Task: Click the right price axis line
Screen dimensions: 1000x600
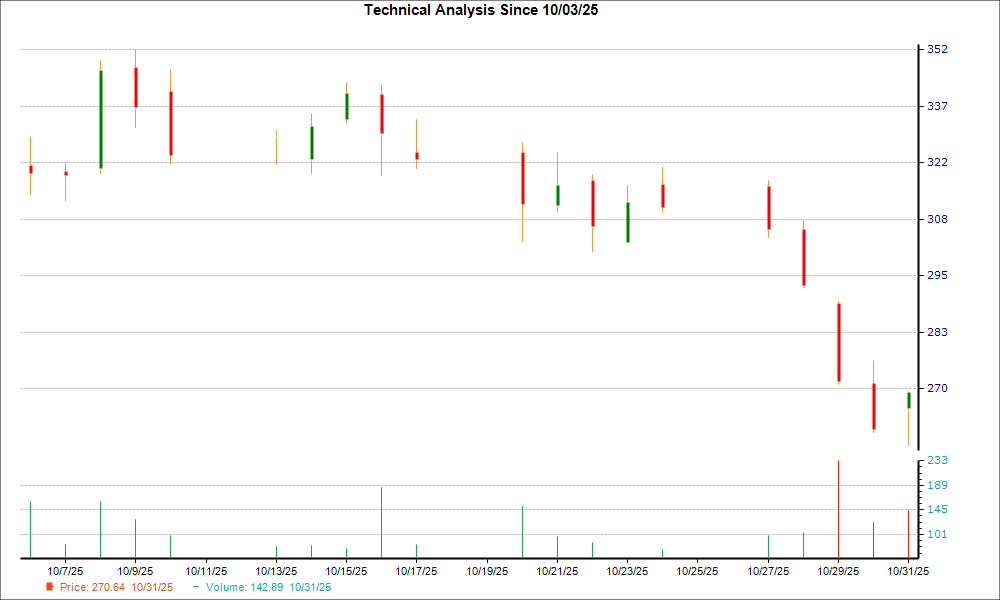Action: 917,250
